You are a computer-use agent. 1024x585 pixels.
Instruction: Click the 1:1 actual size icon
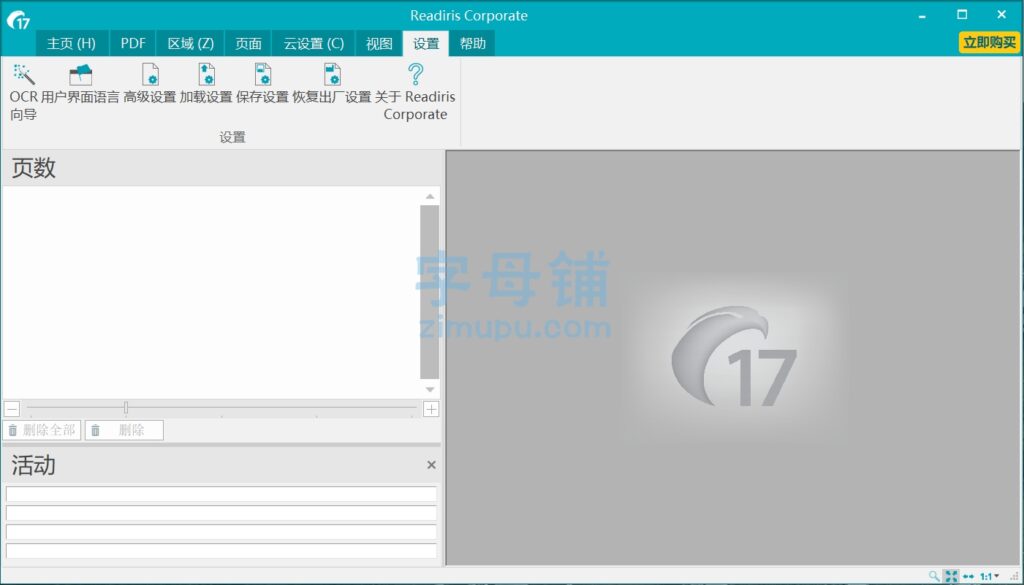pos(986,576)
